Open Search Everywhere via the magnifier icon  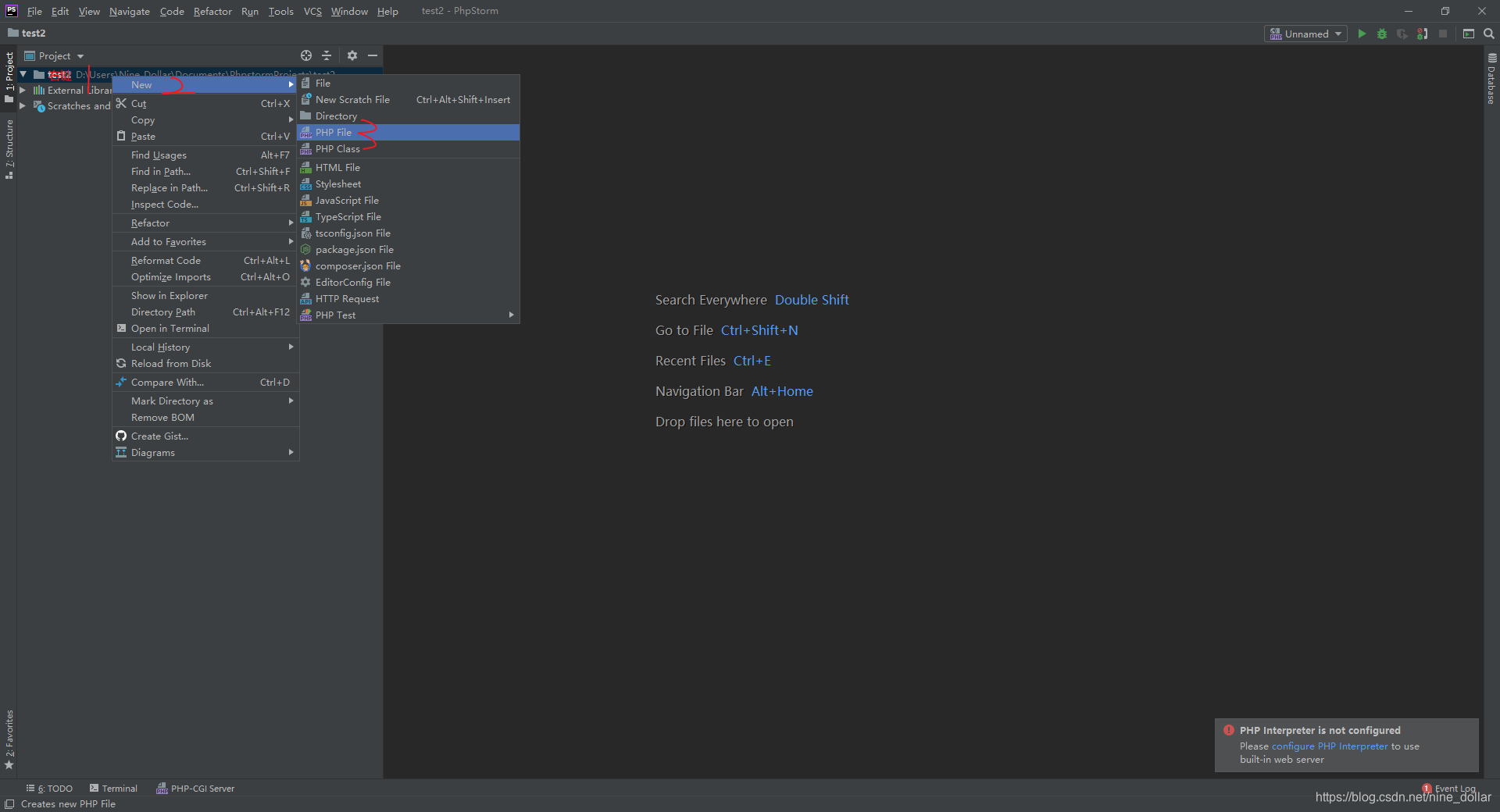point(1489,34)
